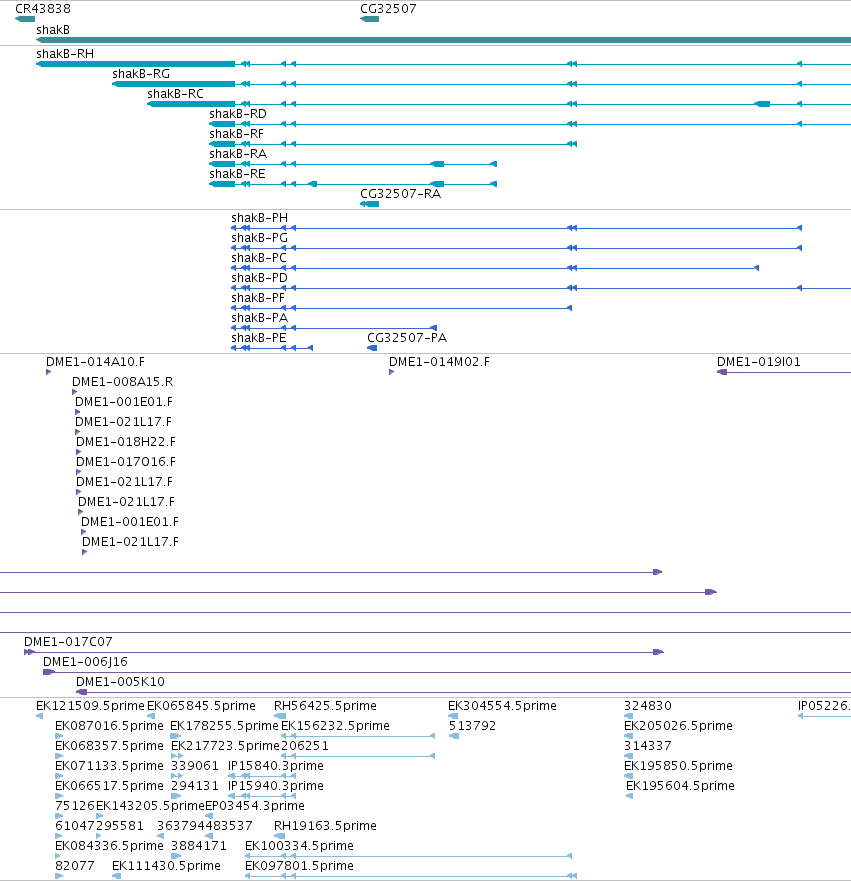Select the EK217723.5prime EST label
The height and width of the screenshot is (881, 851).
tap(225, 746)
